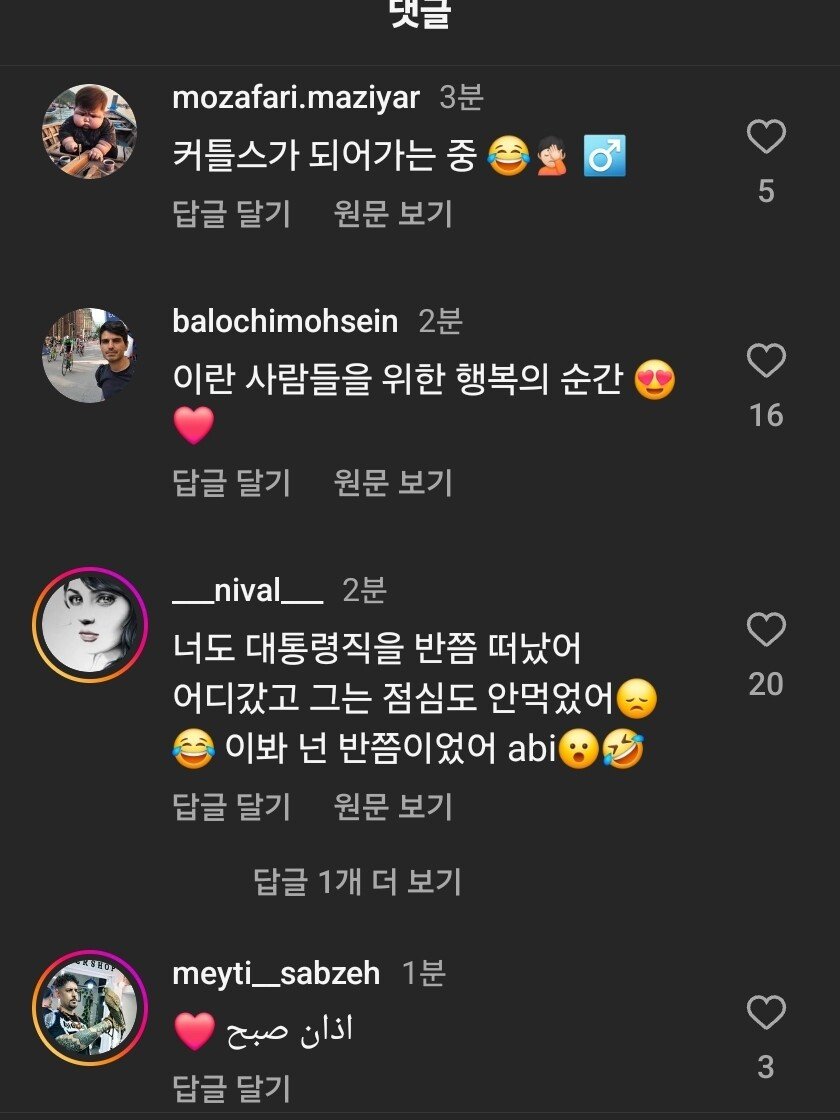This screenshot has height=1120, width=840.
Task: Reply to ___nival___'s comment (답글 달기)
Action: tap(231, 806)
